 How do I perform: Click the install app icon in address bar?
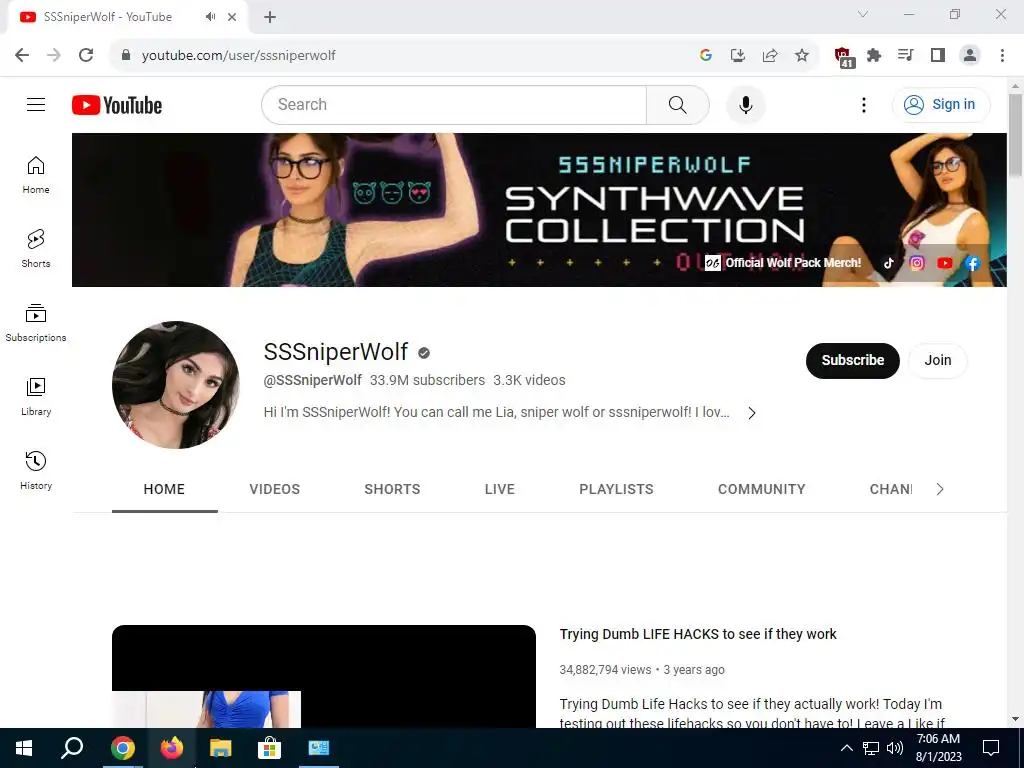(x=738, y=55)
